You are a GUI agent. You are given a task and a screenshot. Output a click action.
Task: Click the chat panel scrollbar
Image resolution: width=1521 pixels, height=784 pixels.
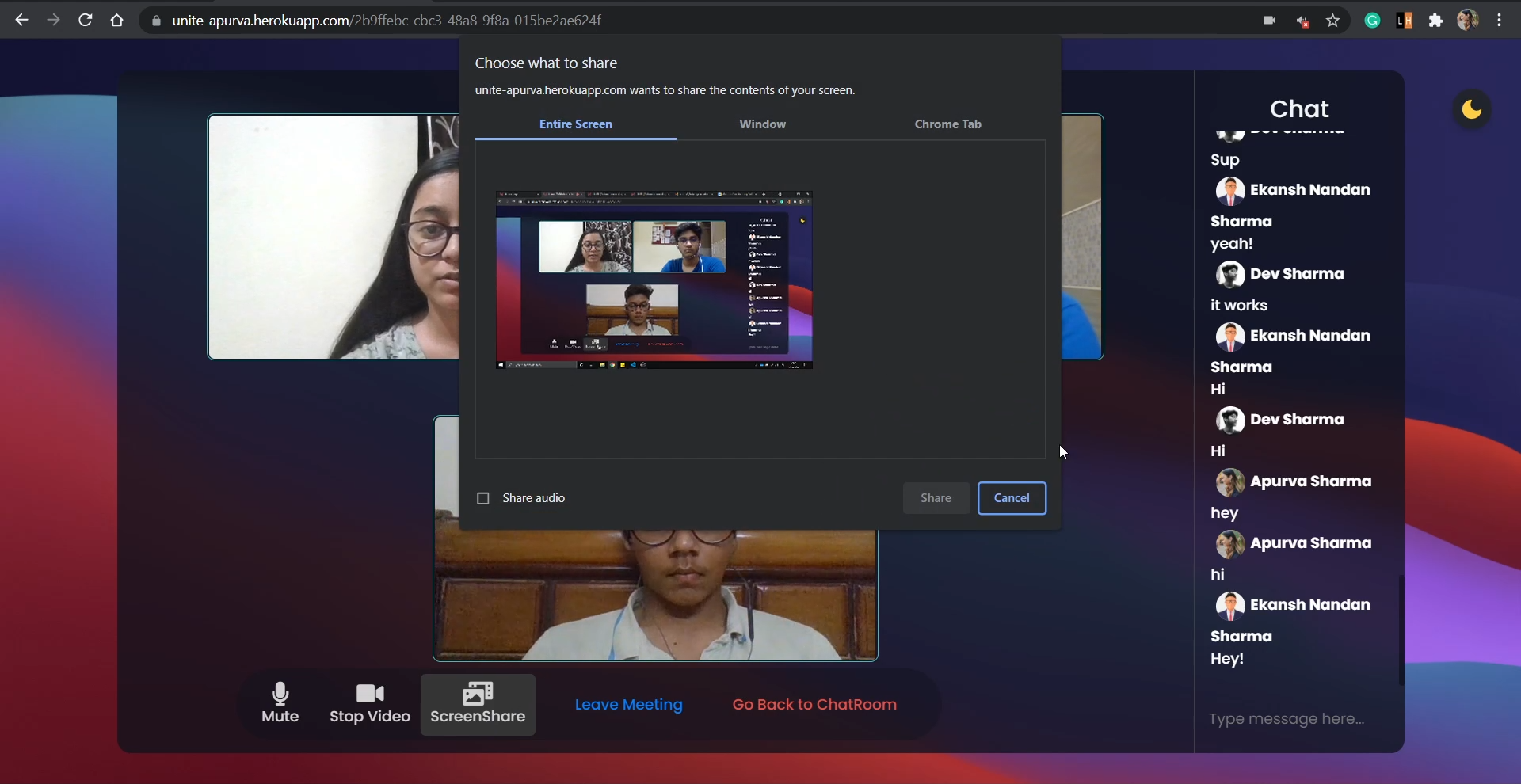click(x=1401, y=630)
